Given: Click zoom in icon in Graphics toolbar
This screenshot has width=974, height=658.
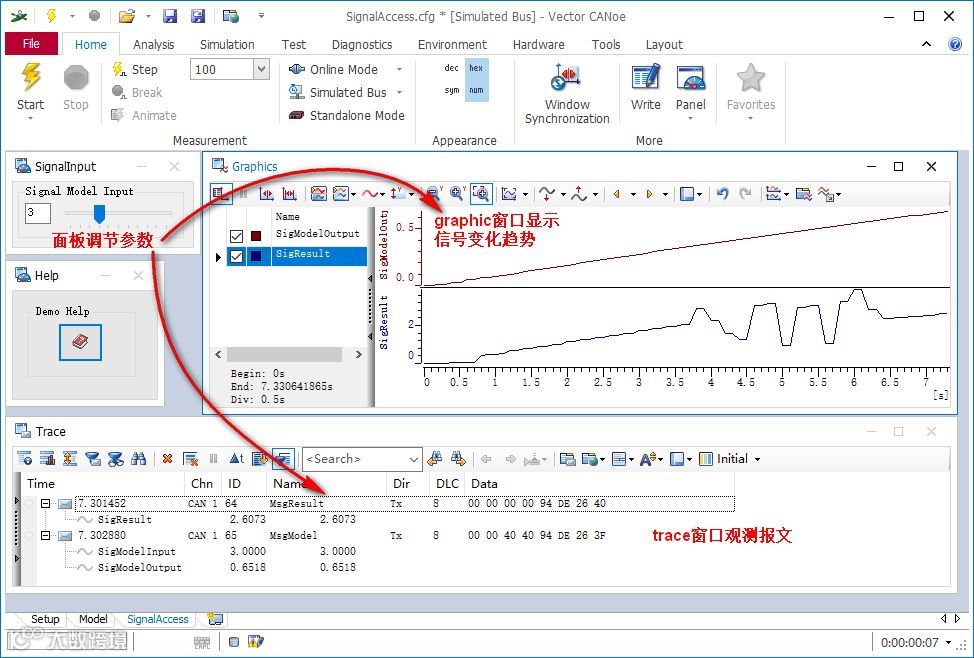Looking at the screenshot, I should (x=458, y=194).
